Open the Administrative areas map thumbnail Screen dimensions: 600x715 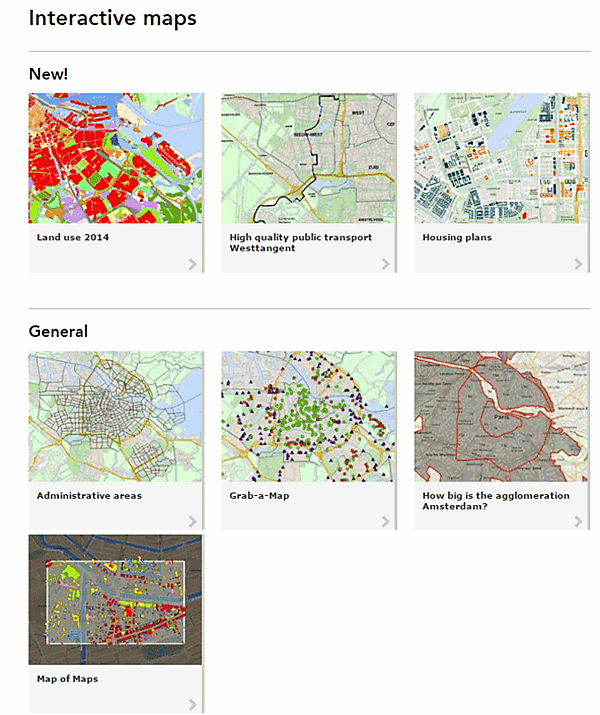tap(115, 416)
